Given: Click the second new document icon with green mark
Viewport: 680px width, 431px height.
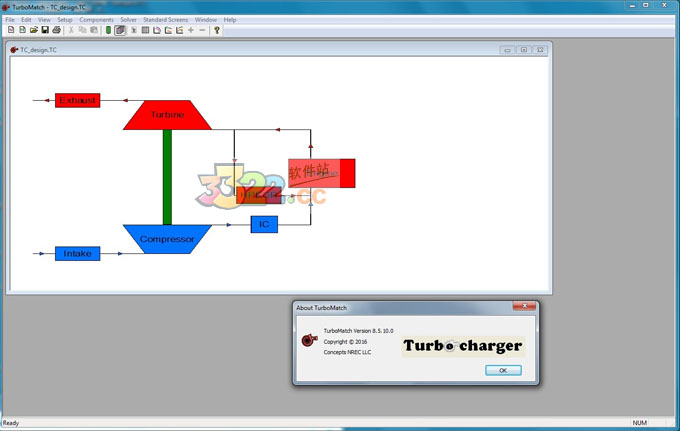Looking at the screenshot, I should [x=22, y=30].
